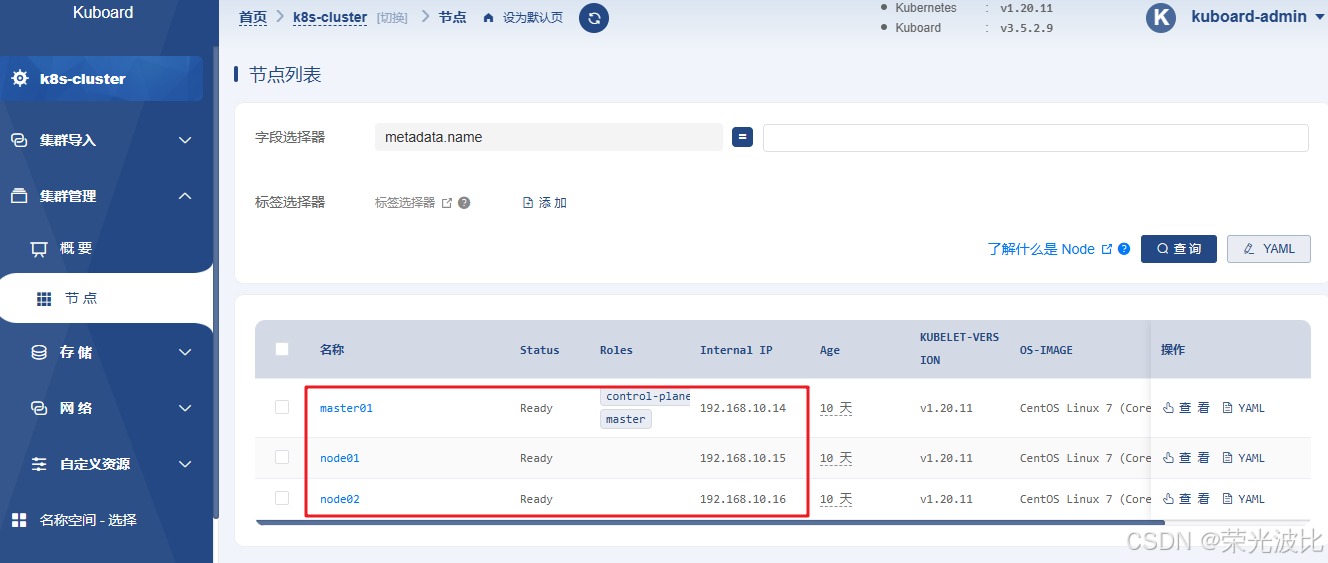Viewport: 1328px width, 563px height.
Task: Click IP 192.168.10.14 cell
Action: 743,408
